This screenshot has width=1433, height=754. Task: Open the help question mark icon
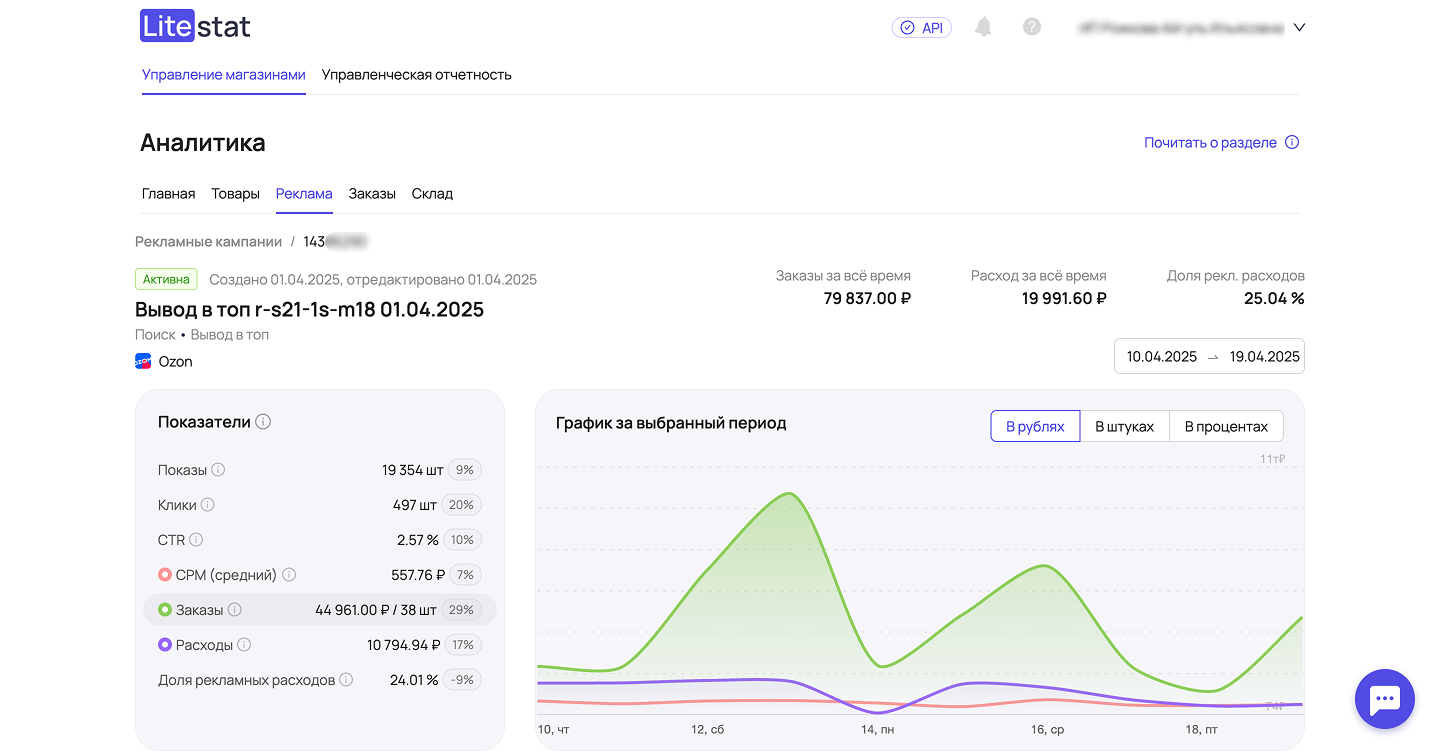pos(1032,27)
